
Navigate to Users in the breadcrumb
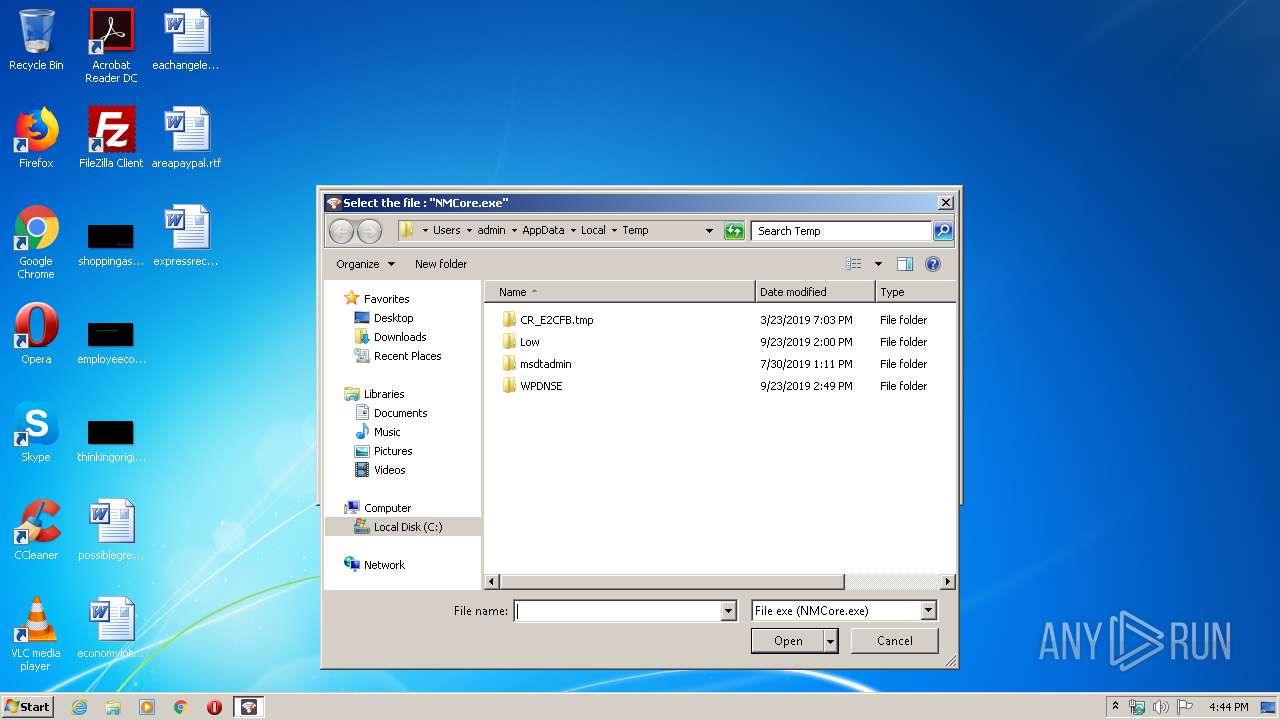click(446, 230)
